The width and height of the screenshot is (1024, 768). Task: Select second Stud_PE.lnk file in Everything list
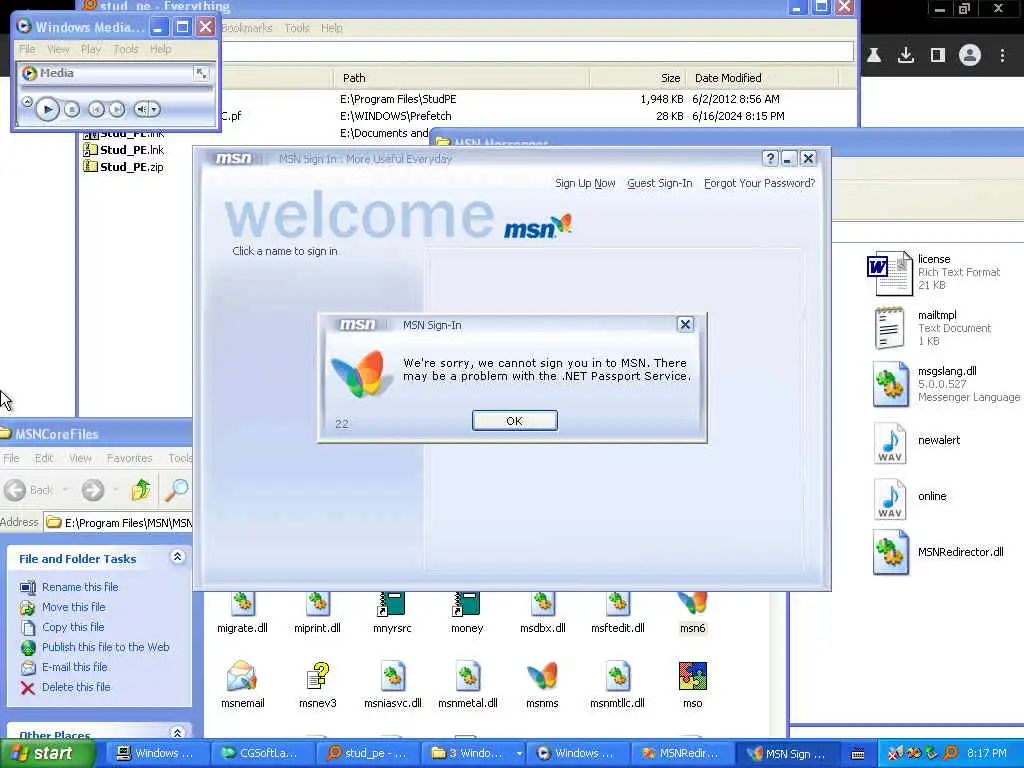tap(124, 150)
